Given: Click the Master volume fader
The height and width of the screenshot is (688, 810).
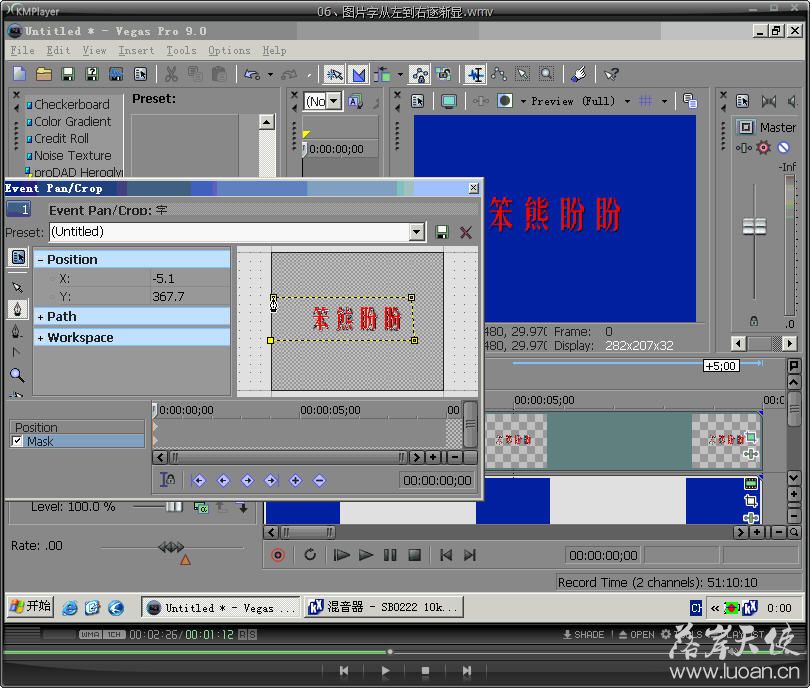Looking at the screenshot, I should (754, 226).
